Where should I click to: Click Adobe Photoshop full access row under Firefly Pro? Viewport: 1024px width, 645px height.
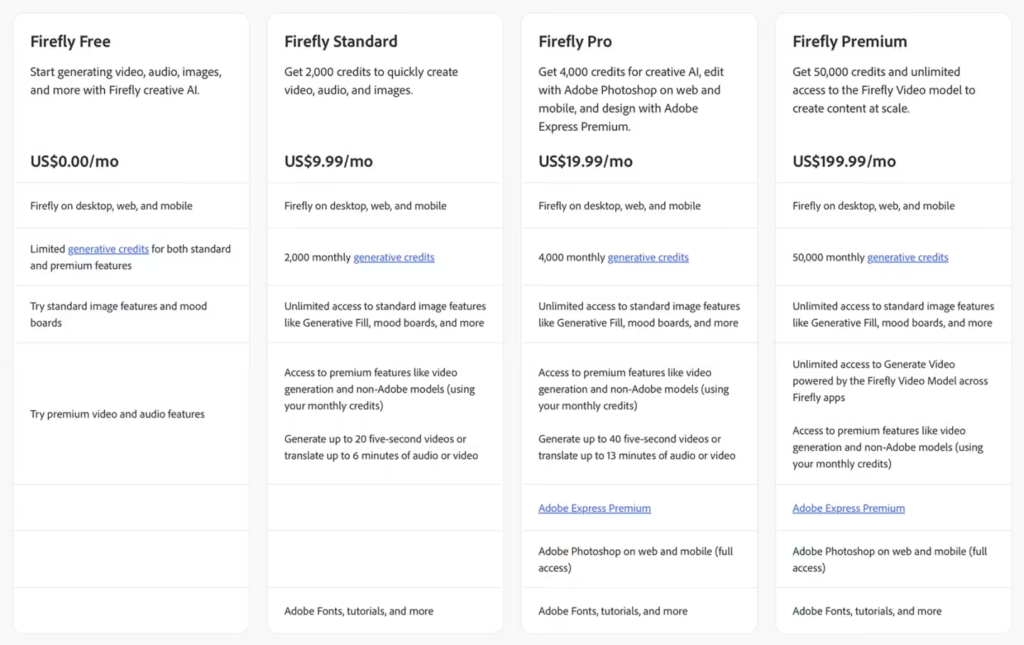[x=639, y=558]
